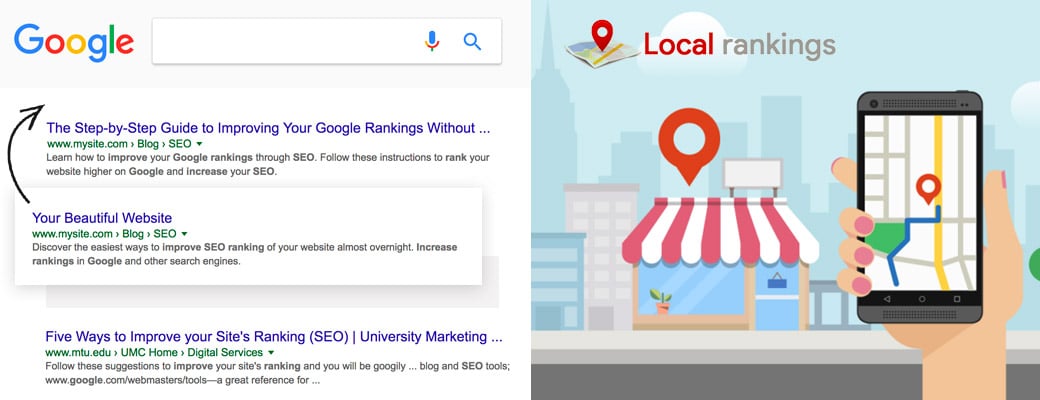Click the curved upward arrow graphic
The height and width of the screenshot is (400, 1040).
tap(24, 153)
